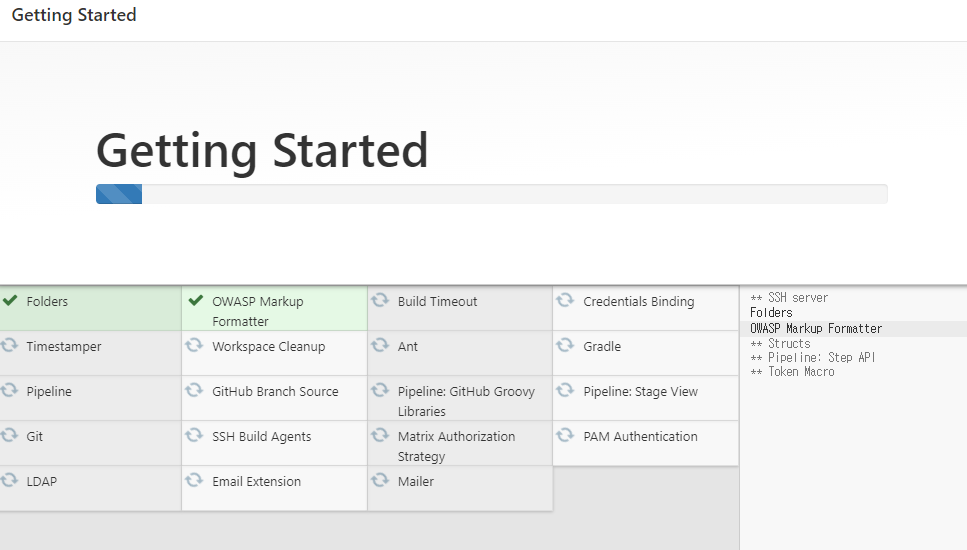
Task: Select Pipeline: GitHub Groovy Libraries label
Action: coord(466,401)
